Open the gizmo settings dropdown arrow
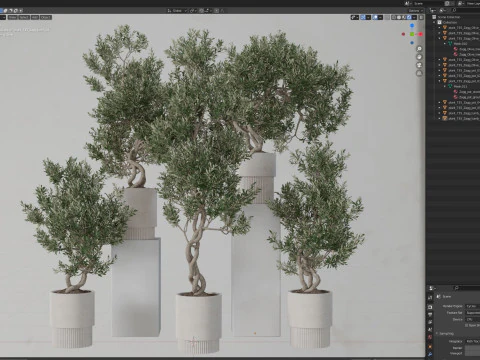This screenshot has width=480, height=360. [368, 17]
